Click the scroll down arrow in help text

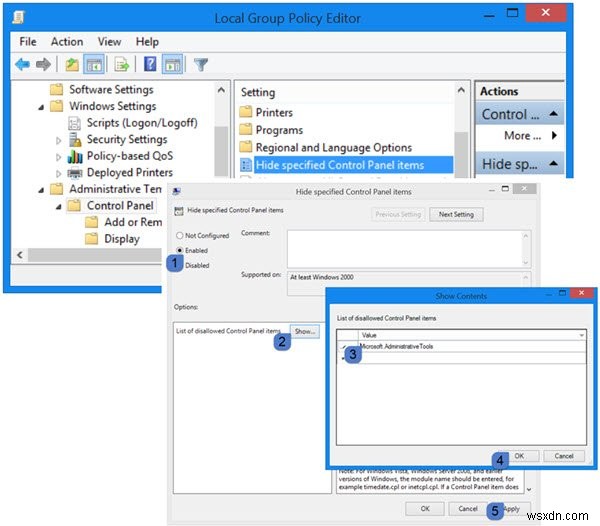[x=529, y=489]
